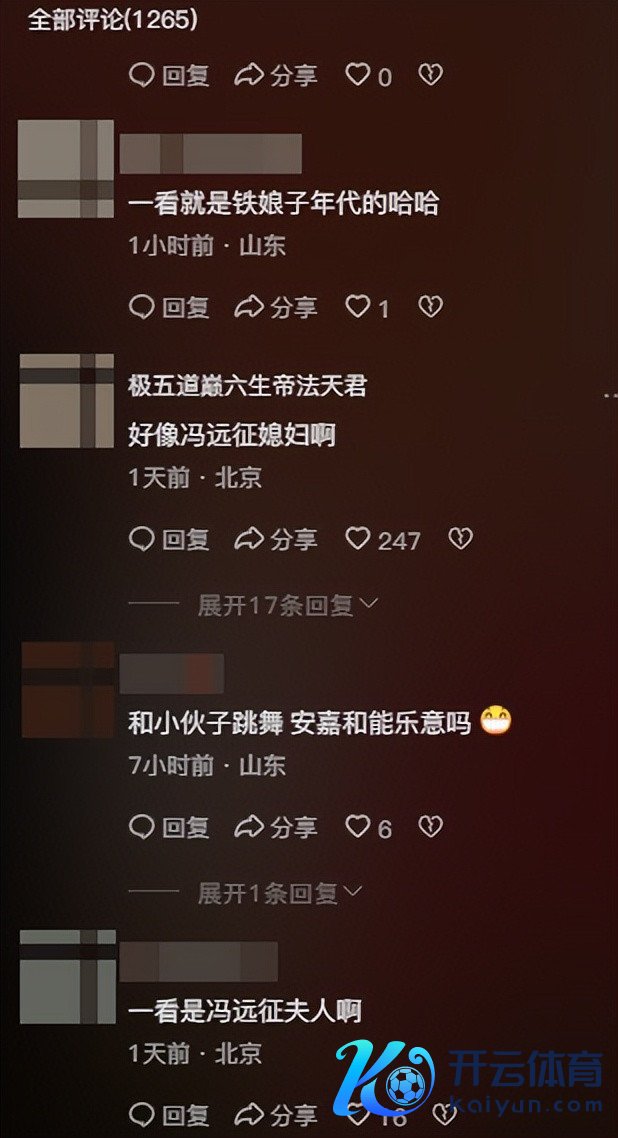618x1138 pixels.
Task: Share the 好像冯远征媳妇啊 comment
Action: pos(276,539)
